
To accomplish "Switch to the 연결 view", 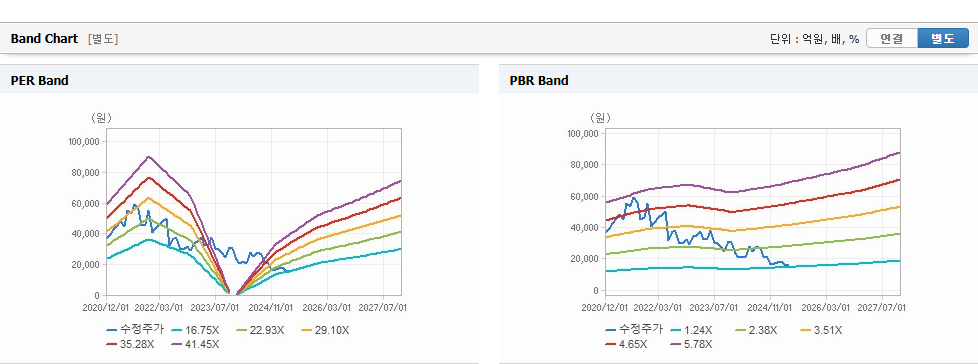I will [892, 39].
